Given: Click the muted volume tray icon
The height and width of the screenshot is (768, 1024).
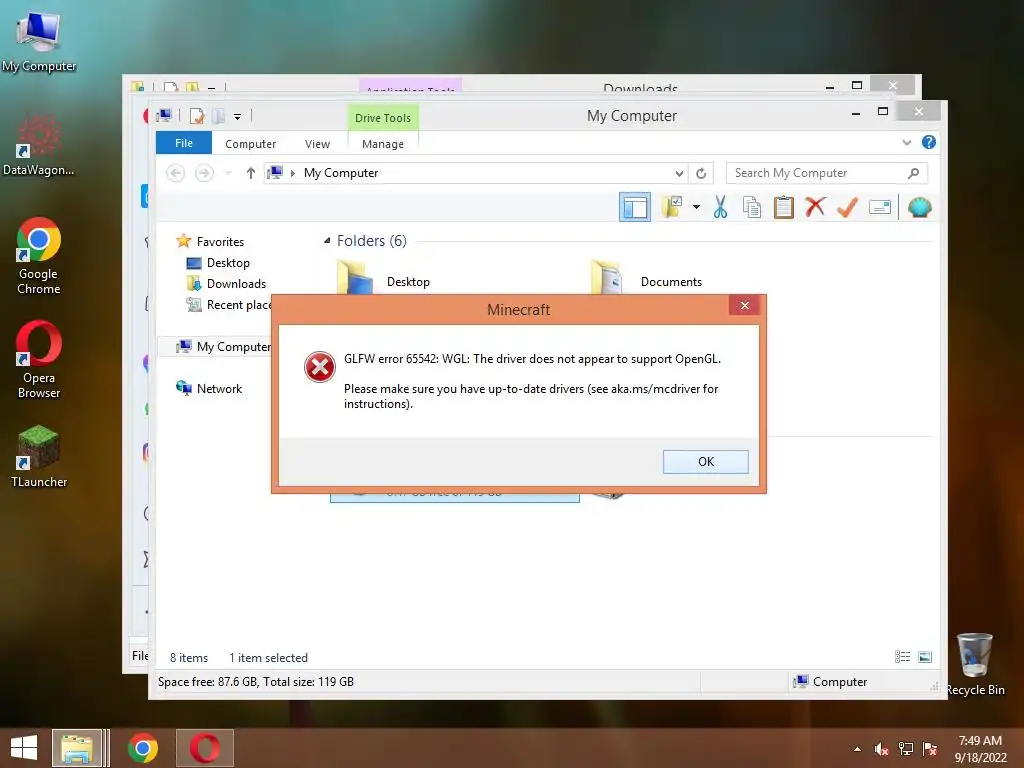Looking at the screenshot, I should [882, 749].
